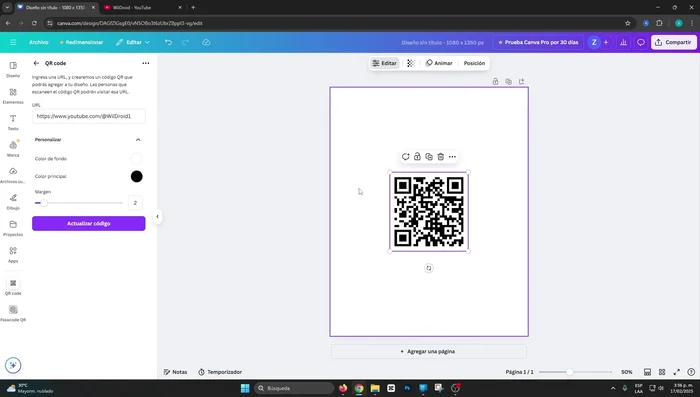The width and height of the screenshot is (700, 397).
Task: Click the Margen value box
Action: point(135,203)
